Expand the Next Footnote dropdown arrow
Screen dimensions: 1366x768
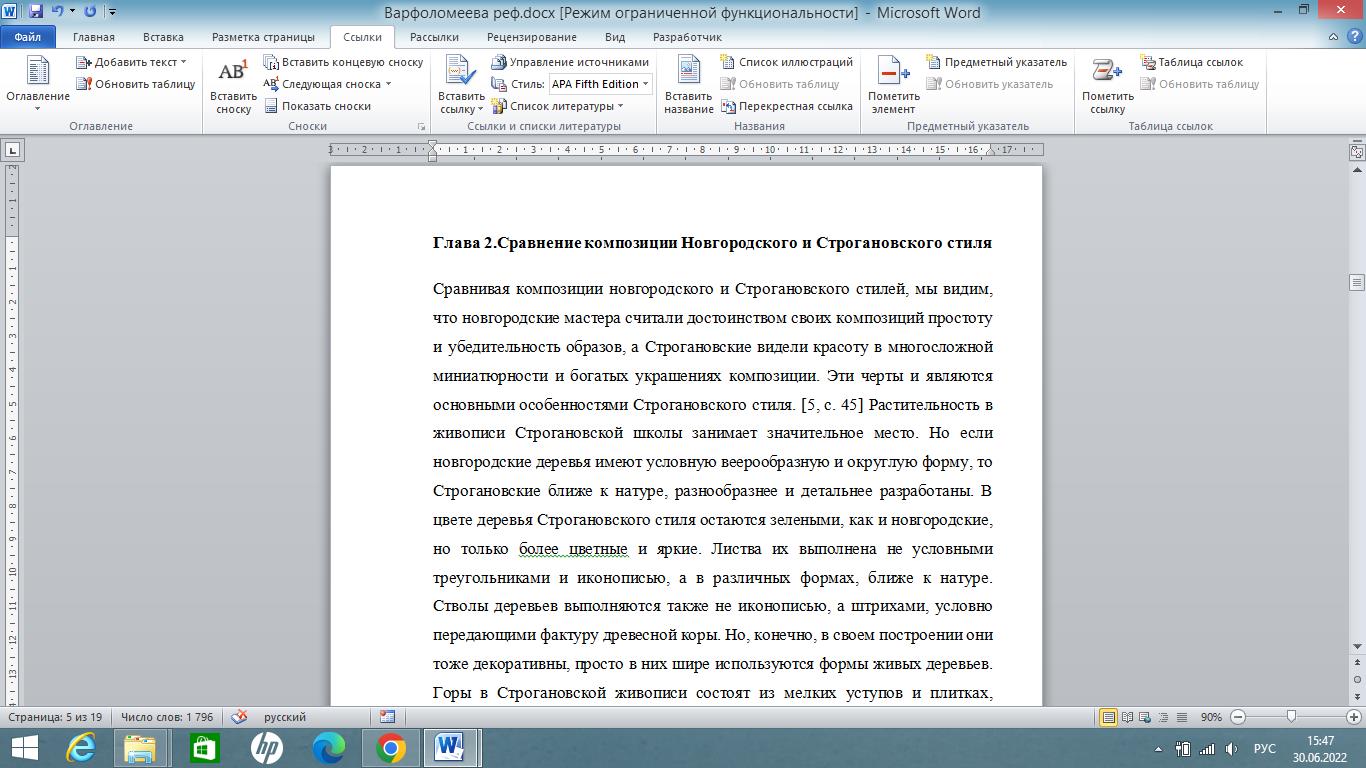click(388, 84)
